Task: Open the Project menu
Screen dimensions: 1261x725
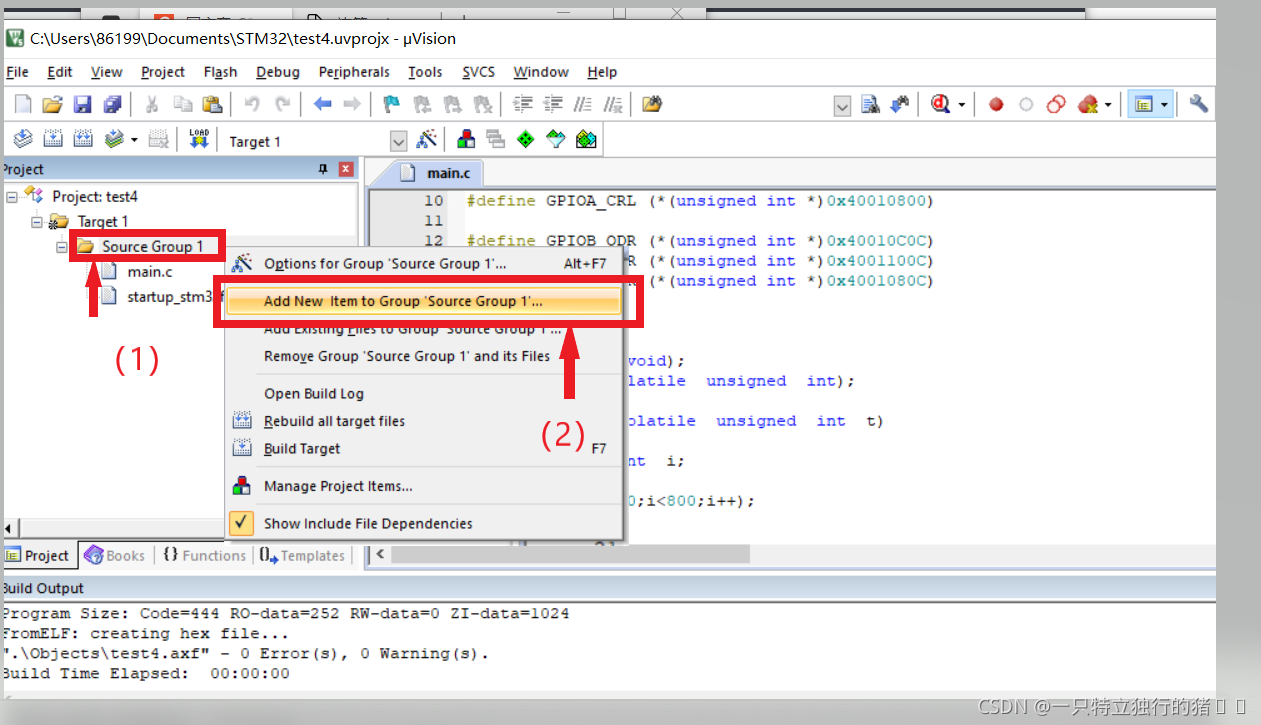Action: (x=163, y=72)
